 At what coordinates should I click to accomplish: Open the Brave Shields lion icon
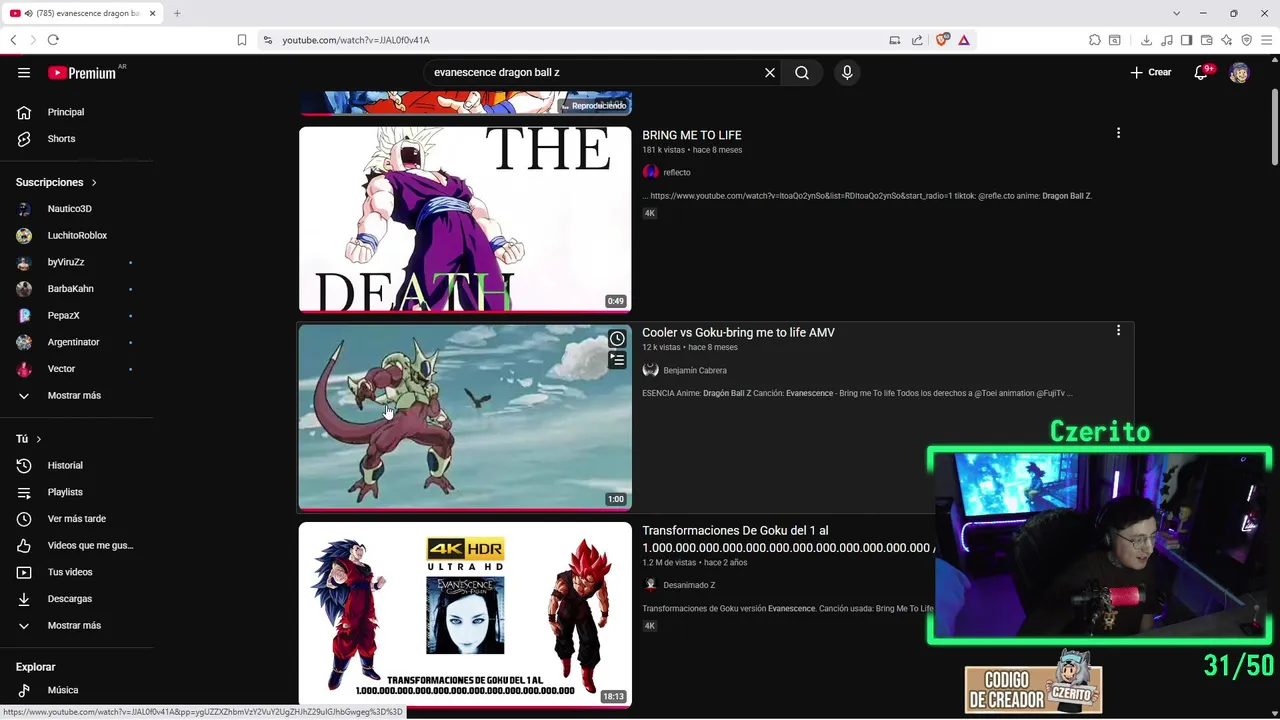click(x=942, y=40)
